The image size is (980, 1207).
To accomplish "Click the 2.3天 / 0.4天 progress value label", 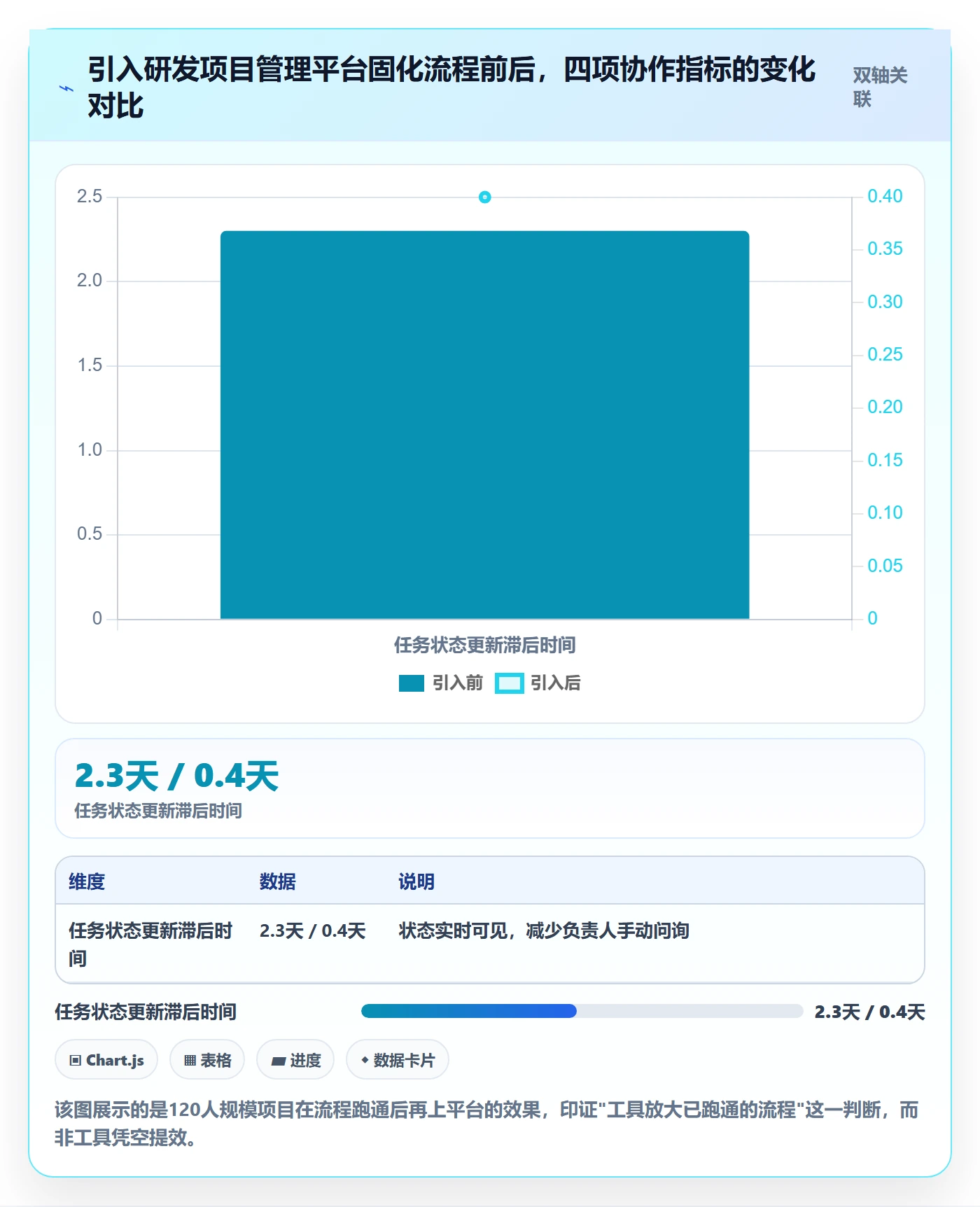I will [869, 1012].
